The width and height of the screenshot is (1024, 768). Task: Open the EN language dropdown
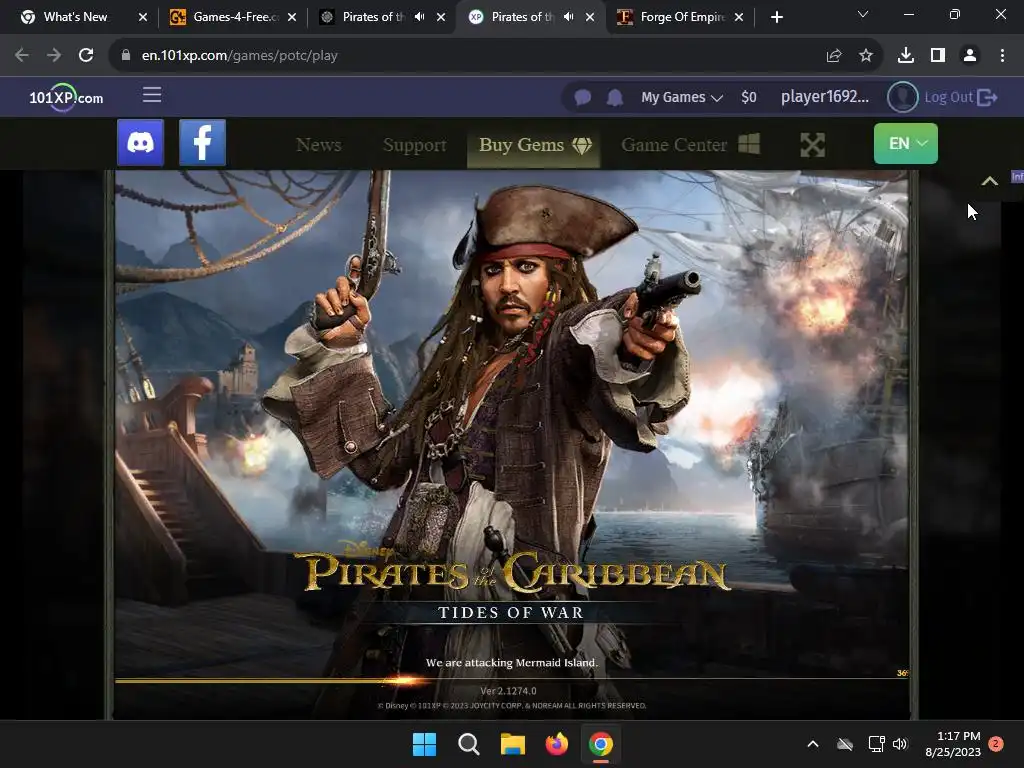point(906,144)
